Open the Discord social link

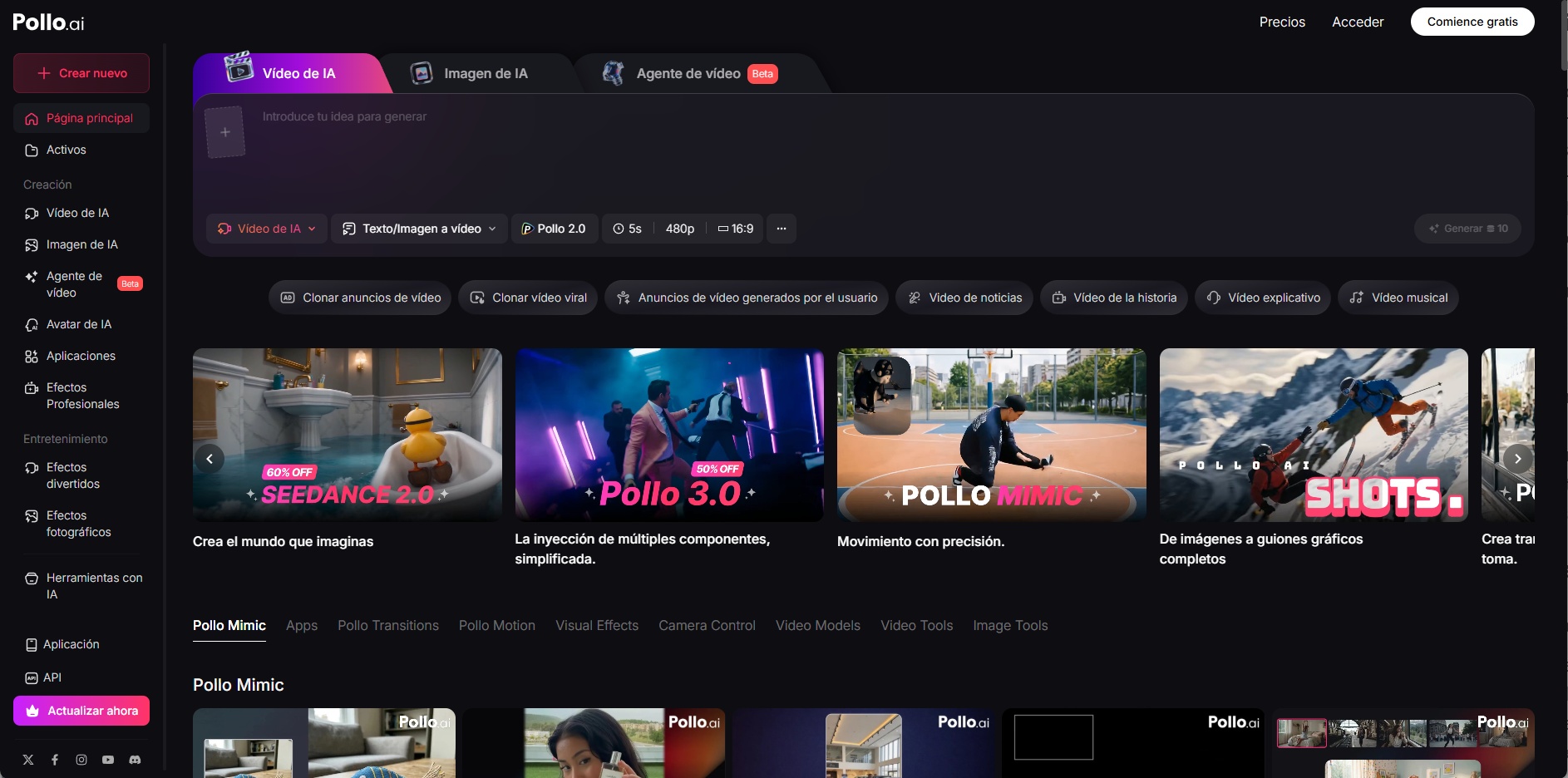click(x=135, y=760)
